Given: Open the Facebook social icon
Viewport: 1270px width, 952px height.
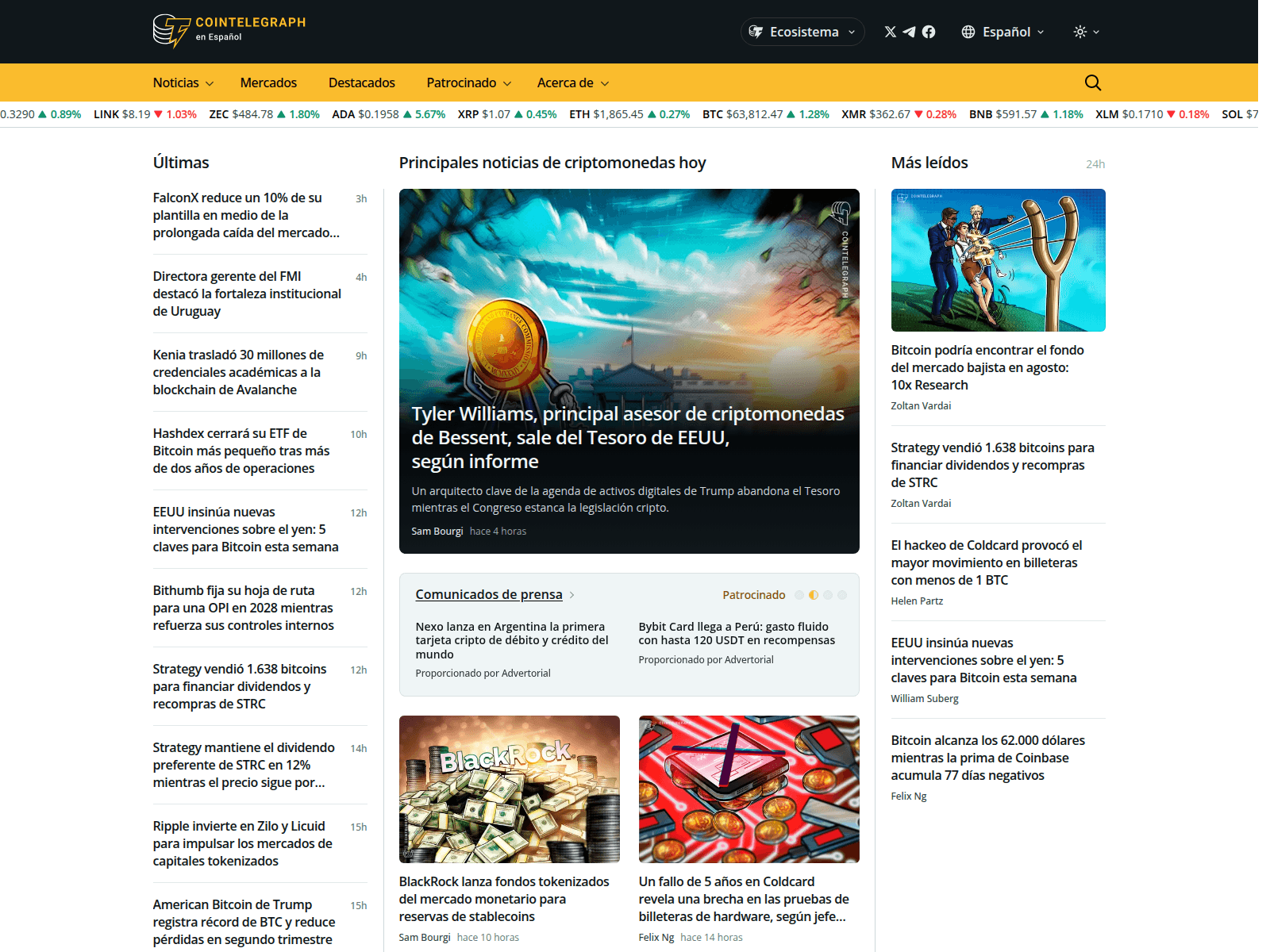Looking at the screenshot, I should tap(929, 32).
